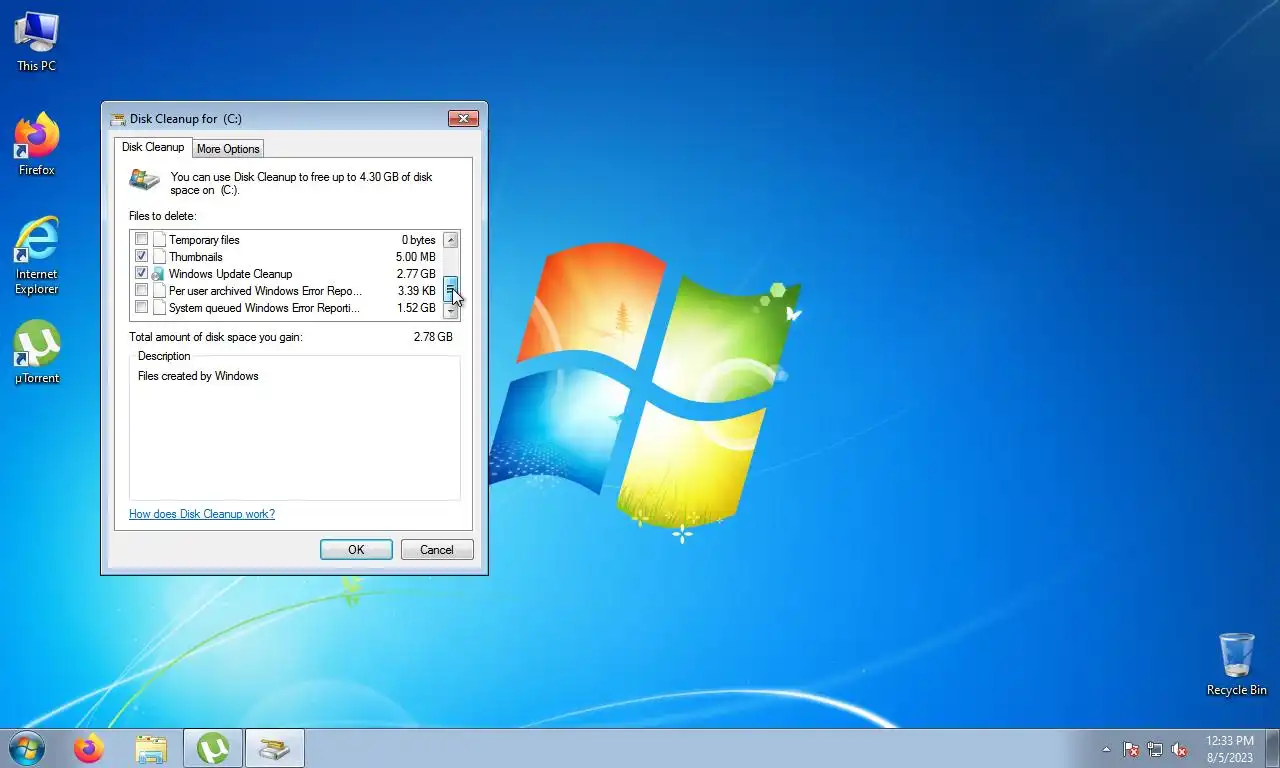Toggle the Temporary files checkbox
Image resolution: width=1280 pixels, height=768 pixels.
click(x=141, y=240)
